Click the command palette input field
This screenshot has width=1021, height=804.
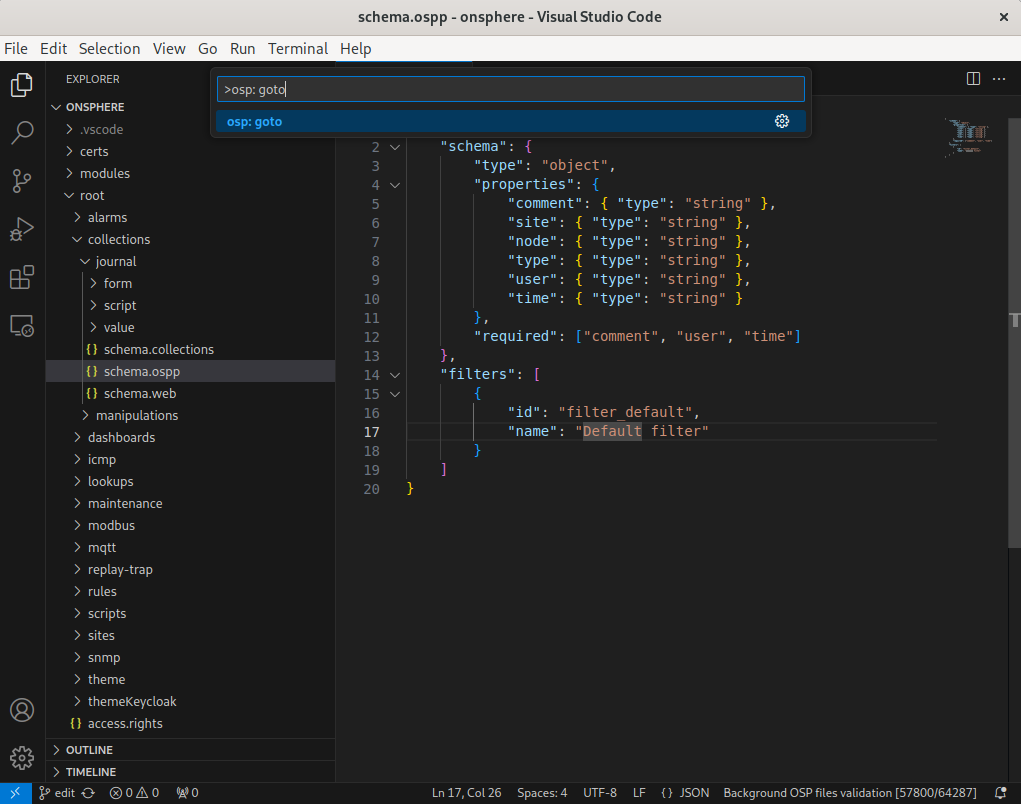pyautogui.click(x=511, y=89)
